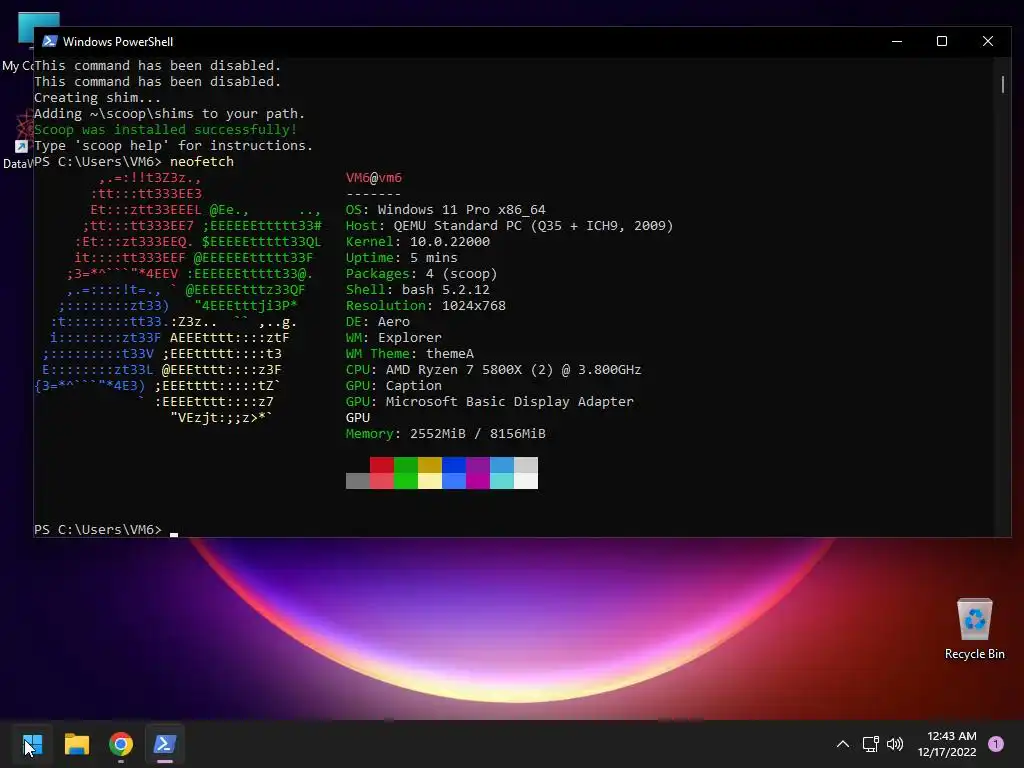Click the "DE: Aero" line
This screenshot has height=768, width=1024.
click(377, 321)
